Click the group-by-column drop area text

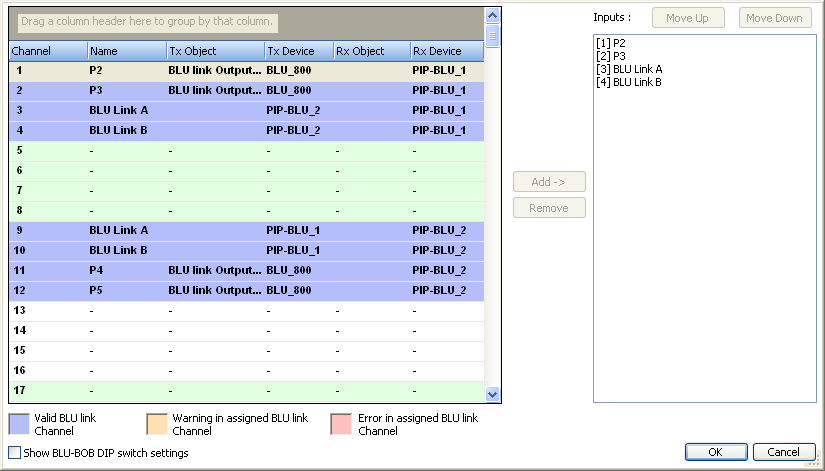[147, 22]
